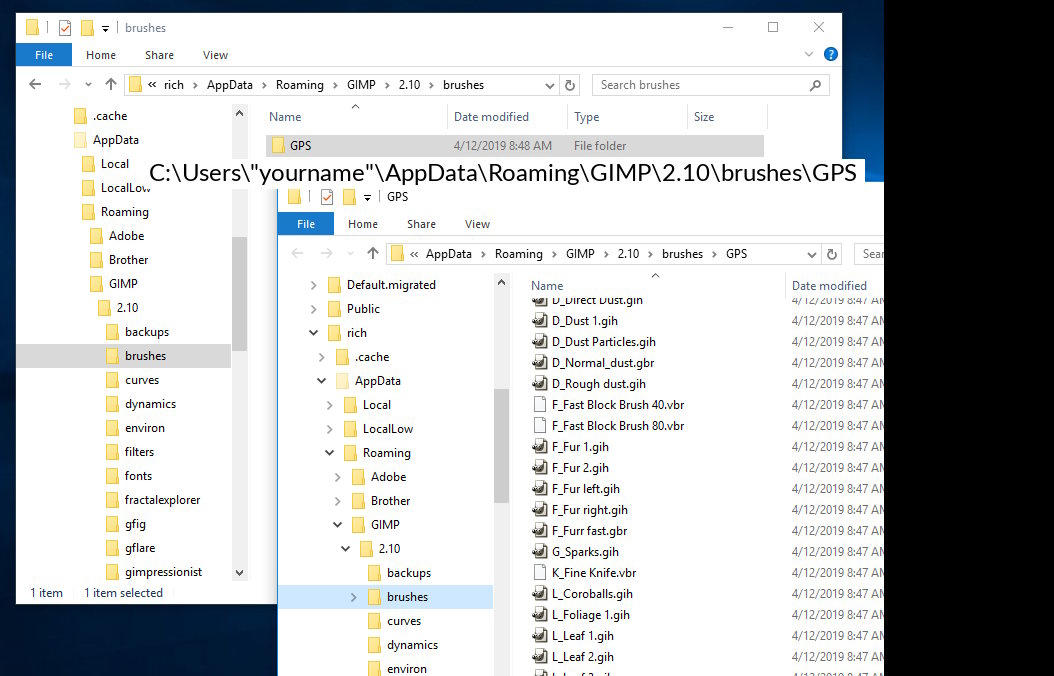The height and width of the screenshot is (676, 1054).
Task: Open Share tab in GPS window
Action: click(421, 224)
